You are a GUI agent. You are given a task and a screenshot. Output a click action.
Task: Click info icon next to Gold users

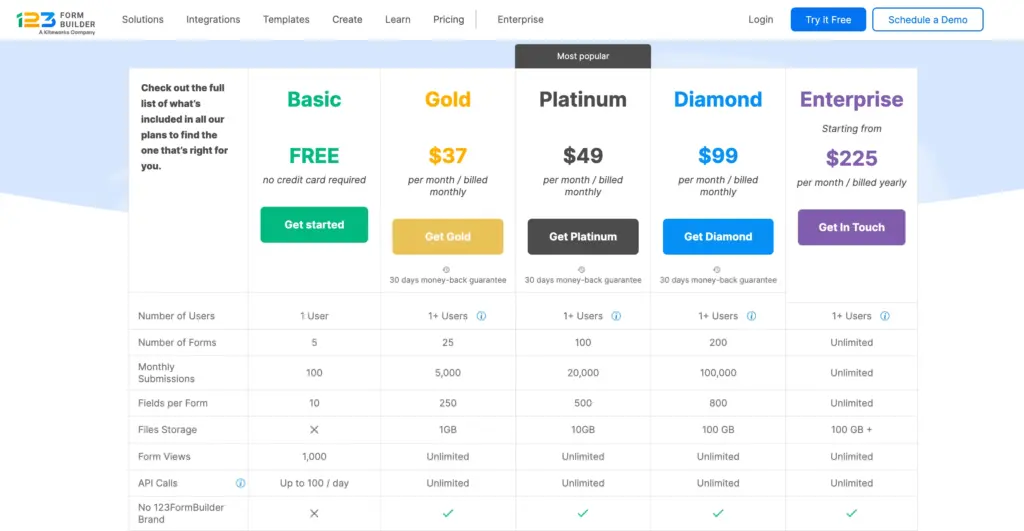(481, 316)
